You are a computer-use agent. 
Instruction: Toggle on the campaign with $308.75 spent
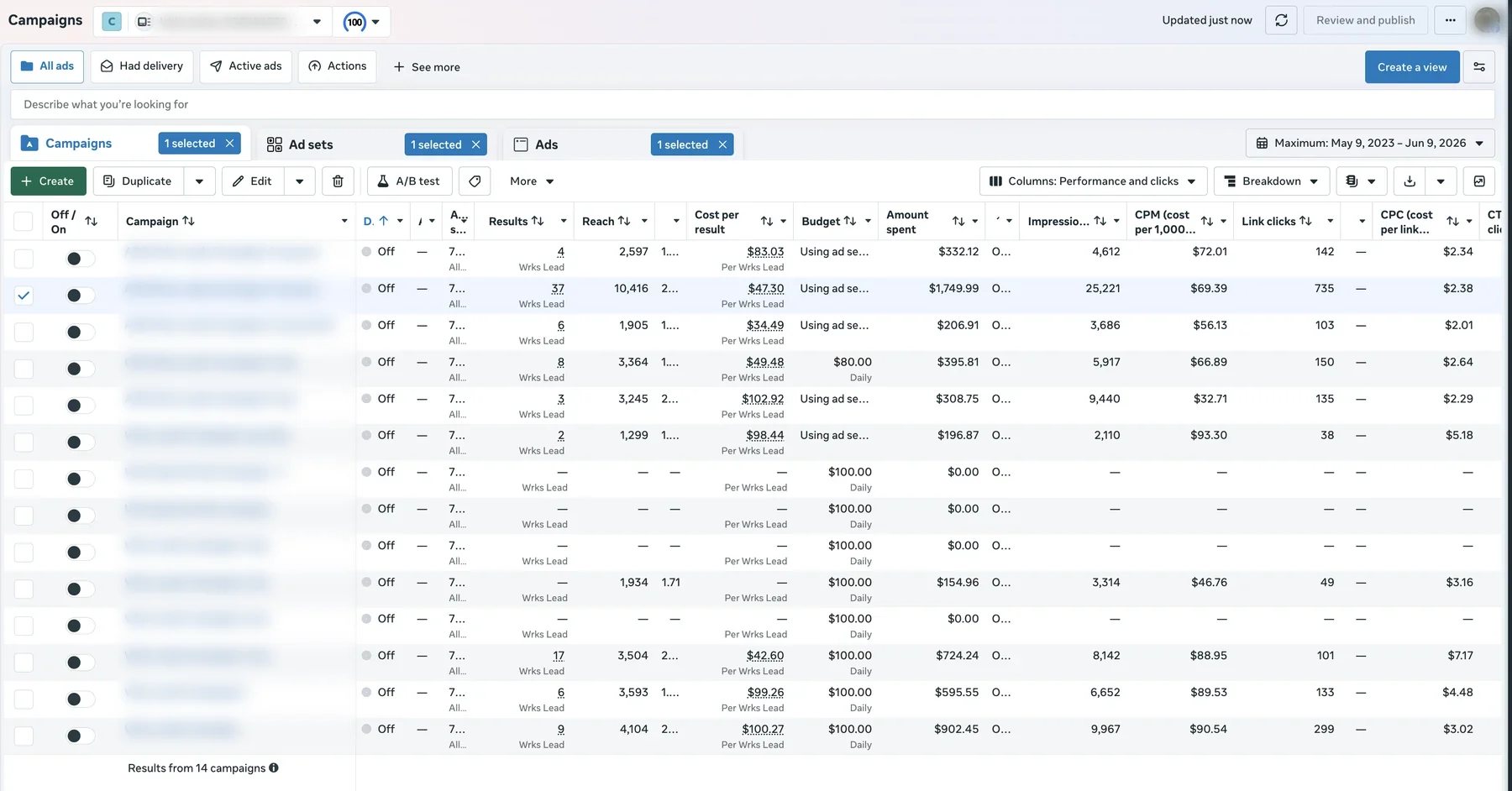point(80,406)
